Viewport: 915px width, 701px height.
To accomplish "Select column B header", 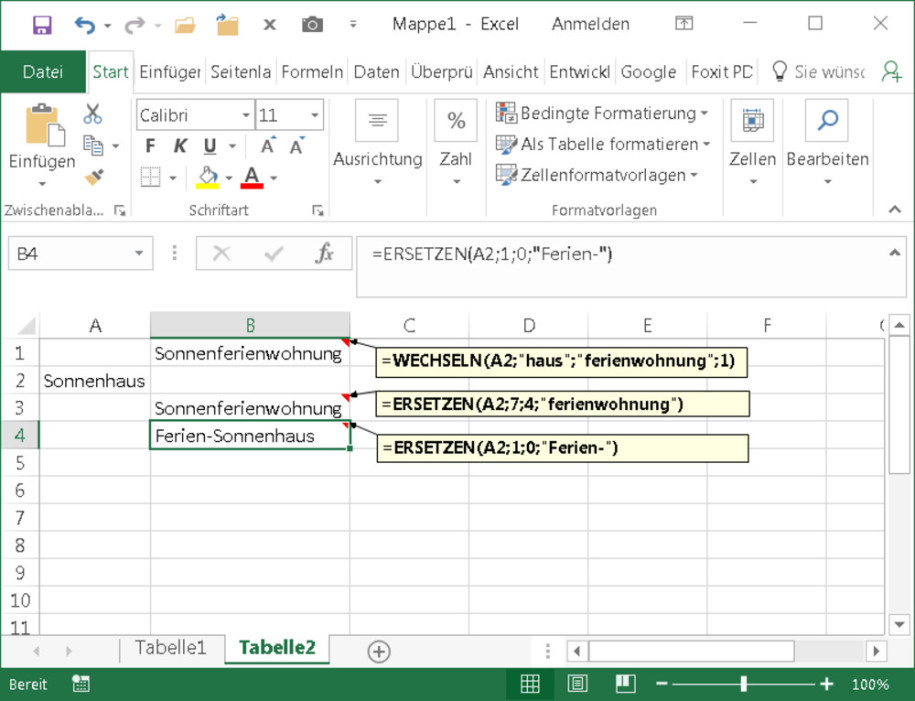I will 250,325.
